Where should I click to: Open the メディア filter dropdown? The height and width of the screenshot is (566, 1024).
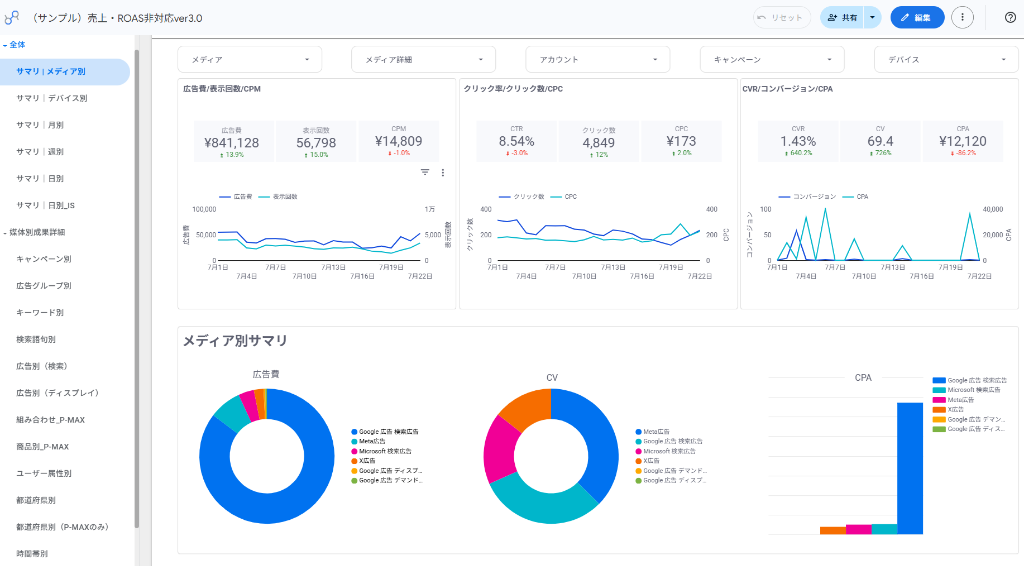click(x=249, y=59)
